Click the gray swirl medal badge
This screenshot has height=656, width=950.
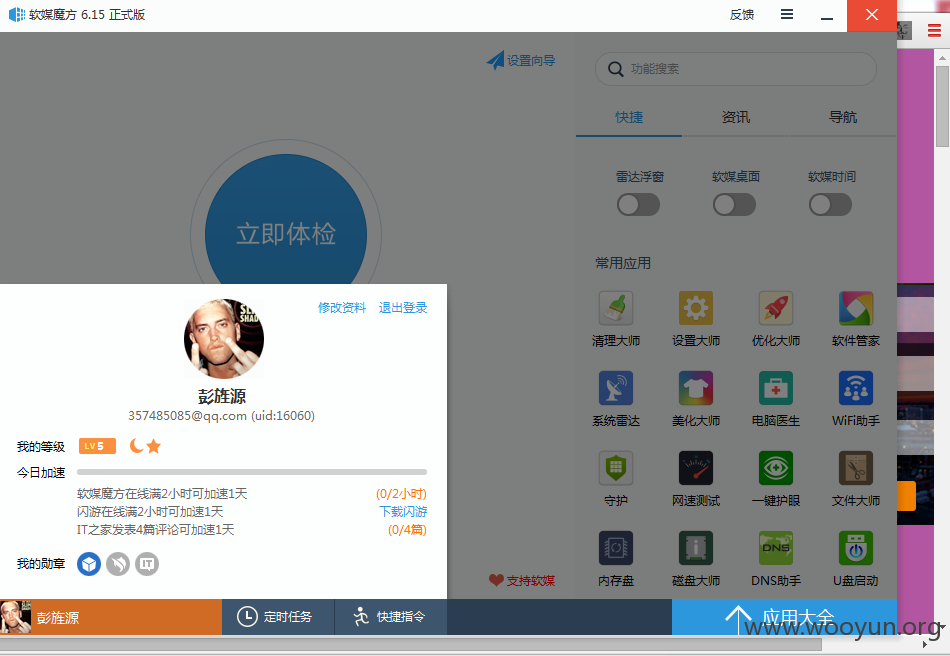pos(118,564)
